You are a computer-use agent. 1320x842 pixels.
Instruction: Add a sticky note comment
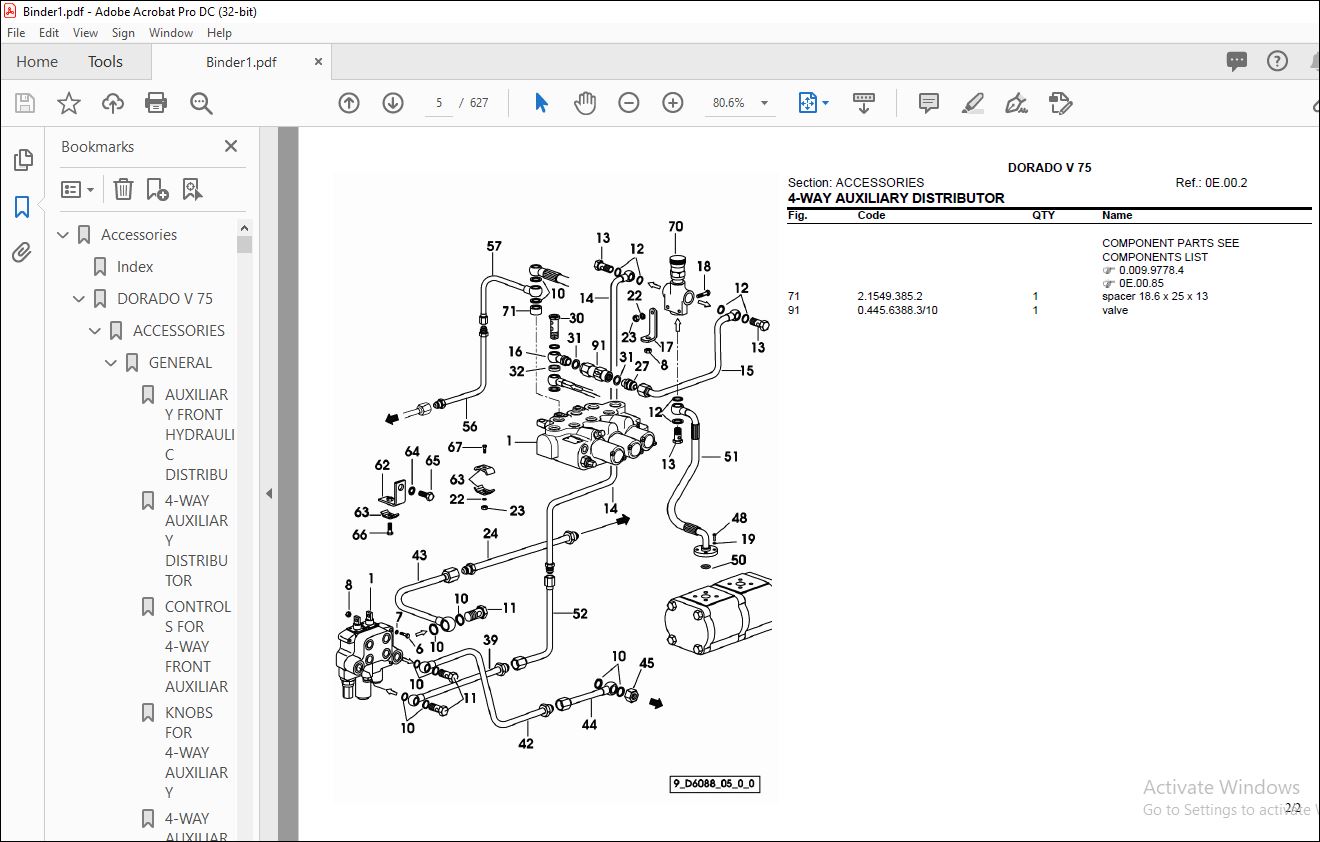(929, 103)
